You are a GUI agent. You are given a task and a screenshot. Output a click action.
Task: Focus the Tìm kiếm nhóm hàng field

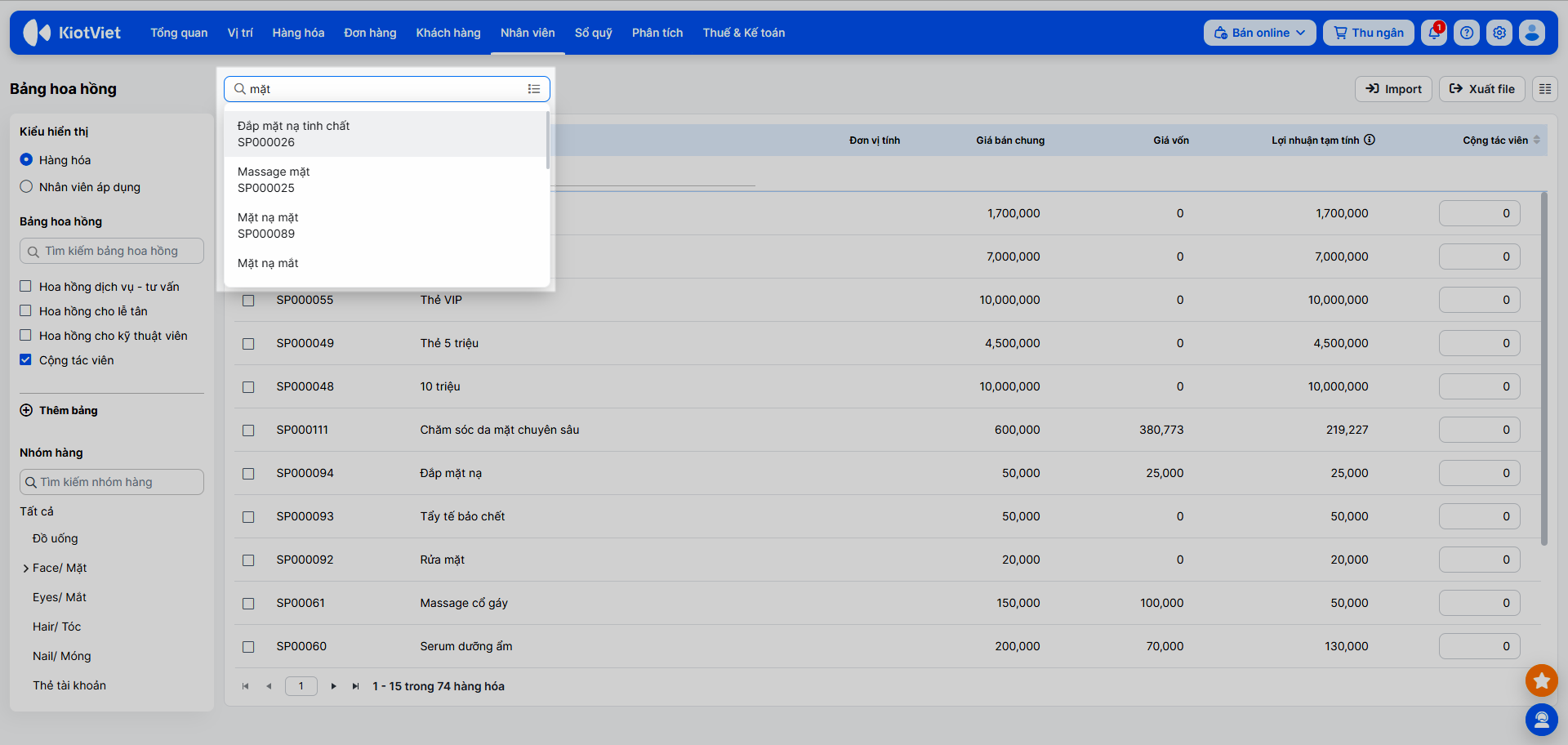coord(112,482)
